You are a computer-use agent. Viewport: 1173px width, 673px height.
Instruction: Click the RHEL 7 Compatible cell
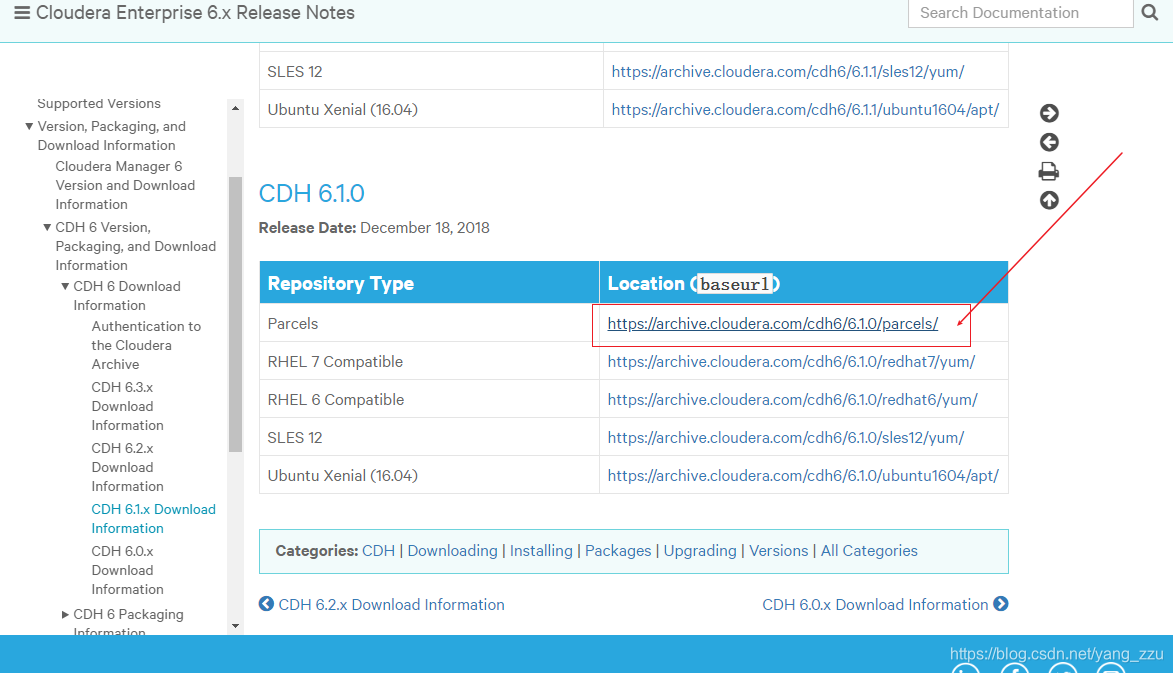(429, 361)
